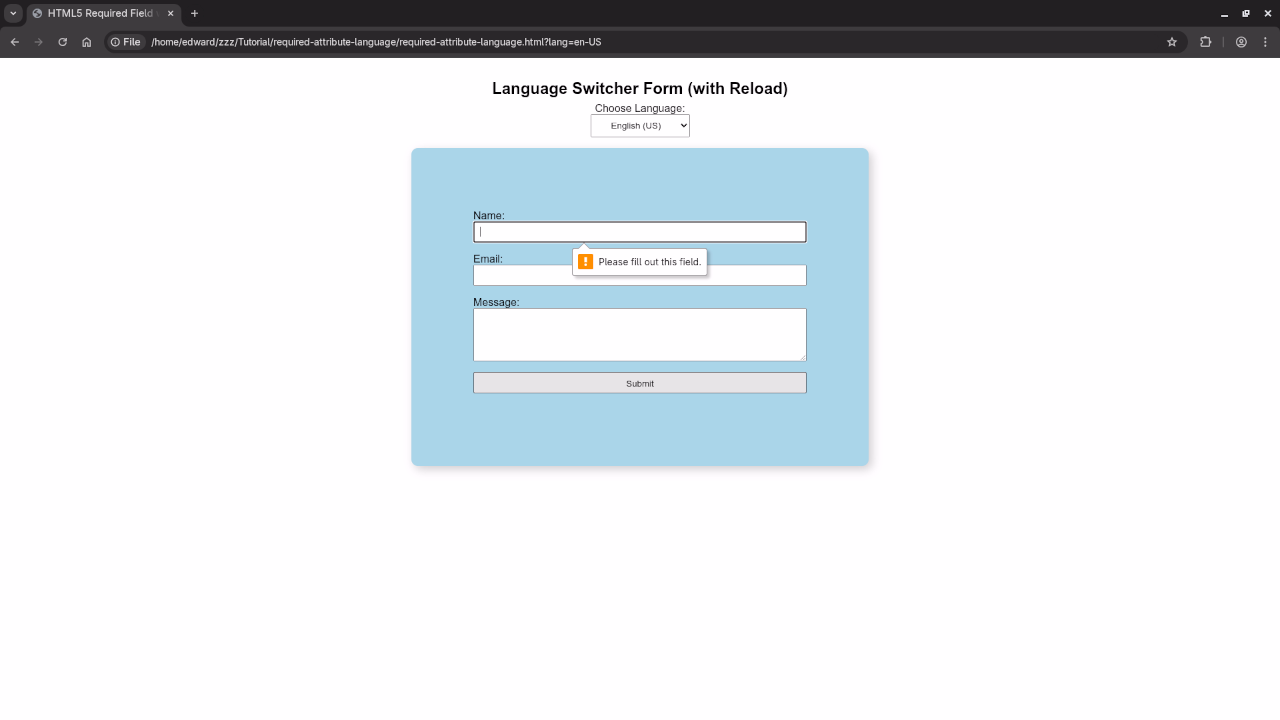This screenshot has width=1280, height=720.
Task: Click the address bar URL
Action: pos(376,42)
